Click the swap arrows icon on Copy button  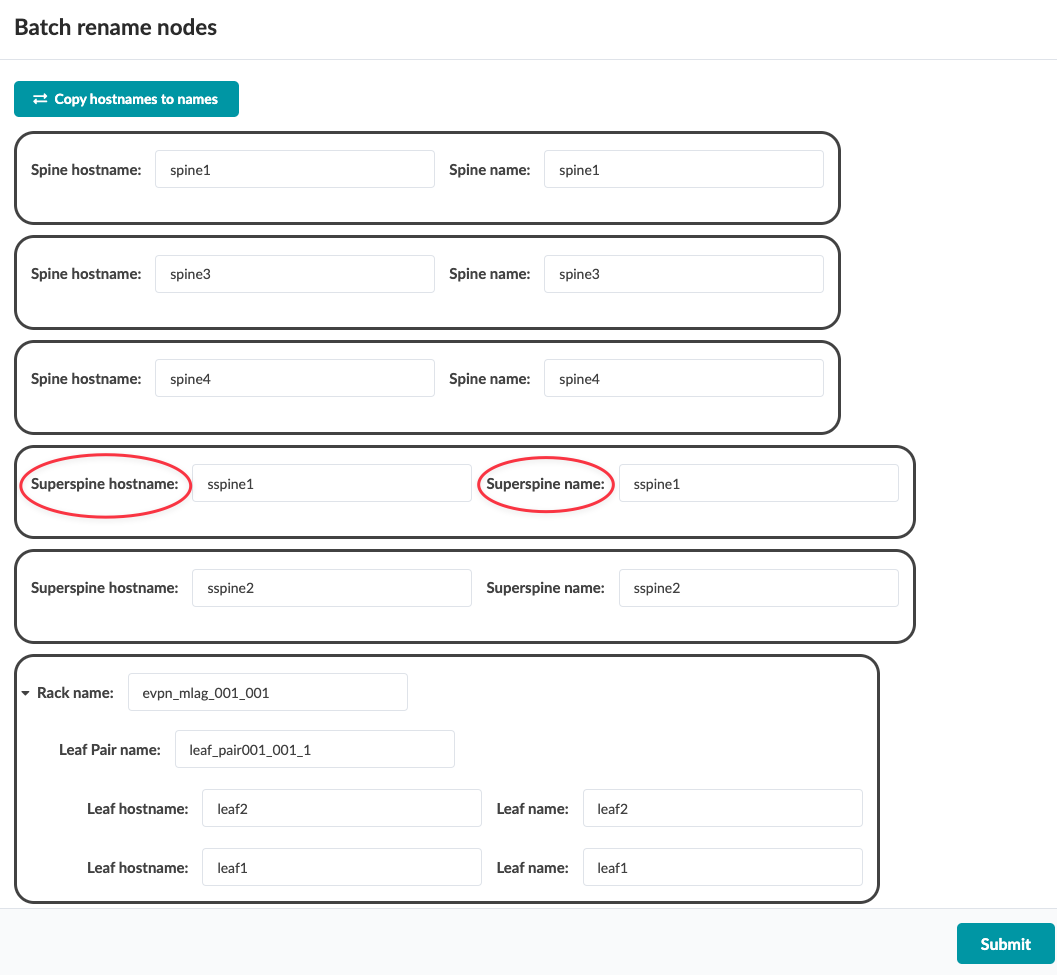point(40,99)
